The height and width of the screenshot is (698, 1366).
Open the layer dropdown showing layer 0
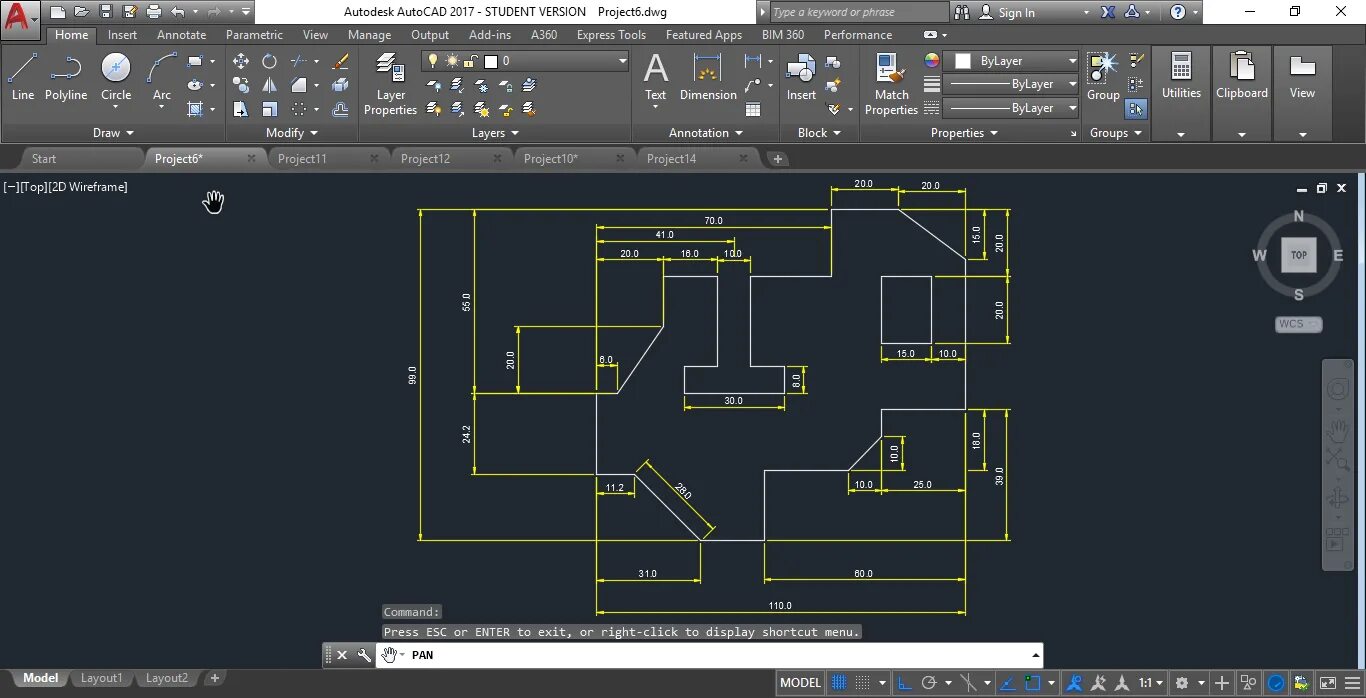[x=525, y=61]
